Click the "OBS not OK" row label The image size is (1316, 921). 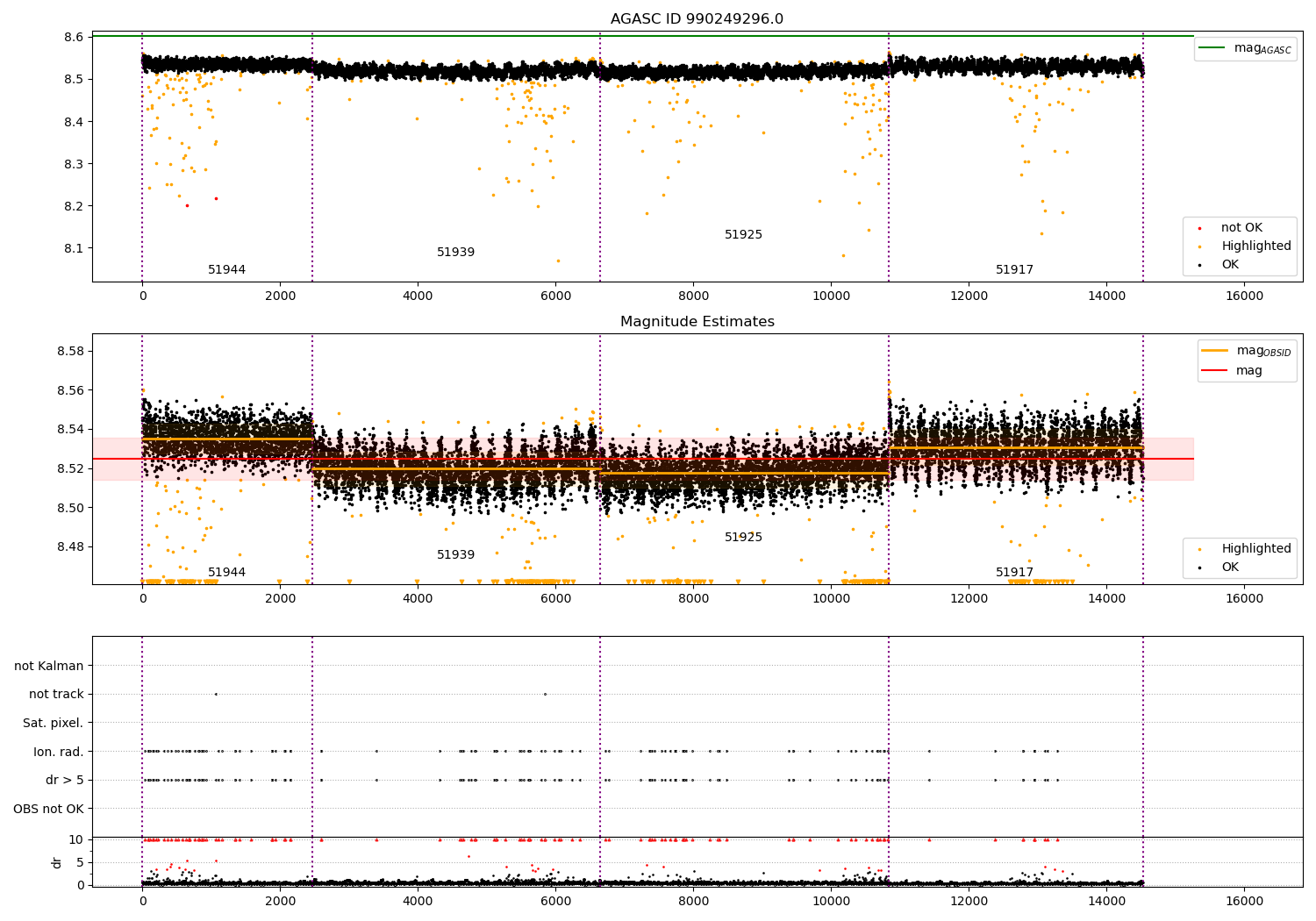(x=48, y=809)
